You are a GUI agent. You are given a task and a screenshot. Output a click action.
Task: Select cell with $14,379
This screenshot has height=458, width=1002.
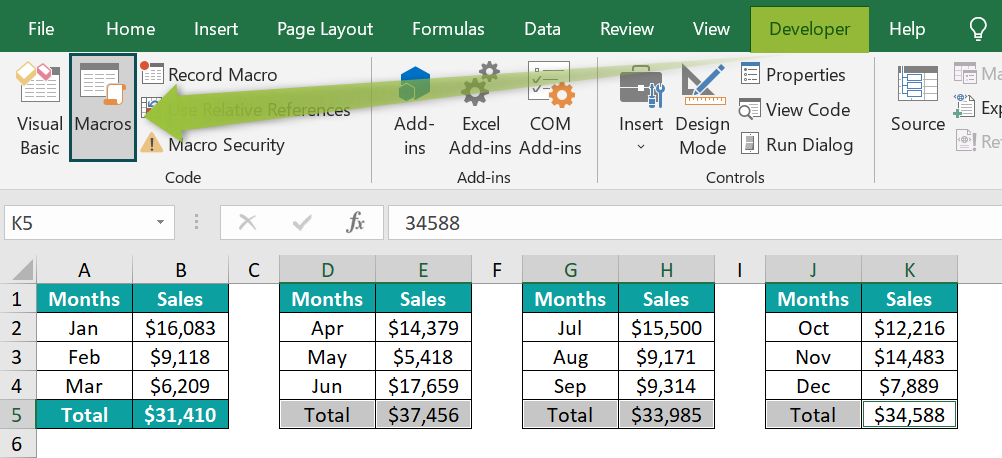[x=423, y=328]
